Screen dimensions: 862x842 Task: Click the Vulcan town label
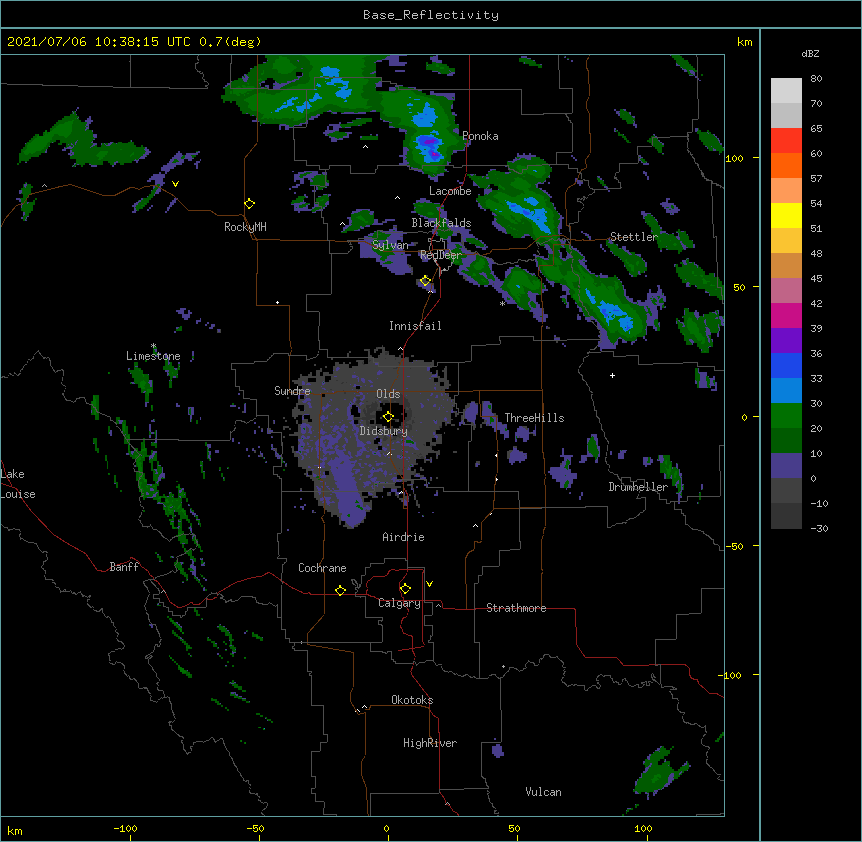(543, 792)
